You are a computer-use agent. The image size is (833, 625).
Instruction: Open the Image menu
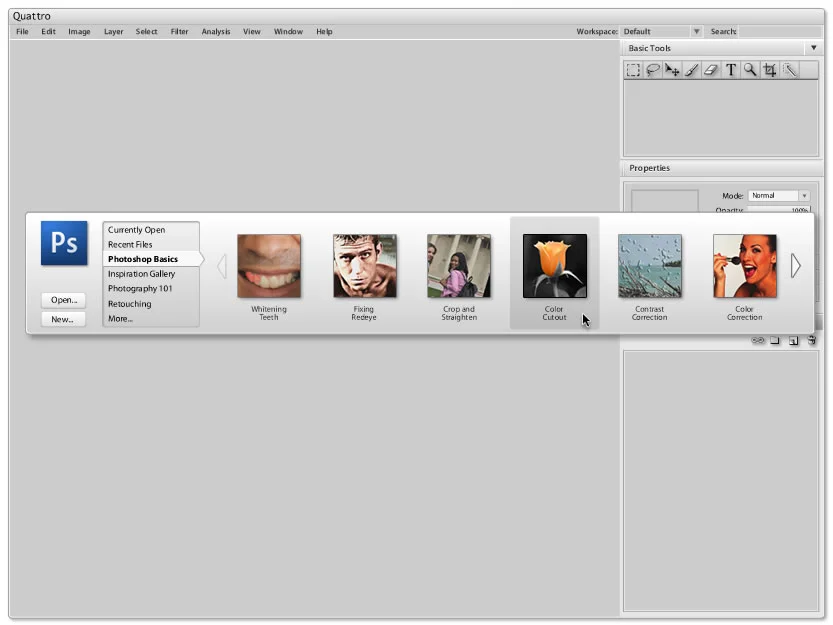click(x=79, y=32)
